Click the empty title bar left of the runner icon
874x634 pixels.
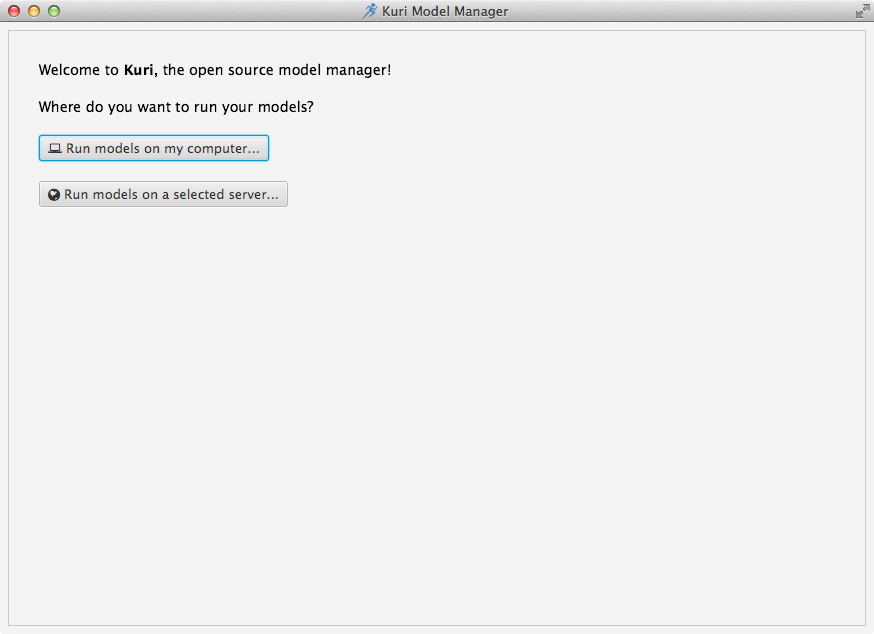point(200,11)
